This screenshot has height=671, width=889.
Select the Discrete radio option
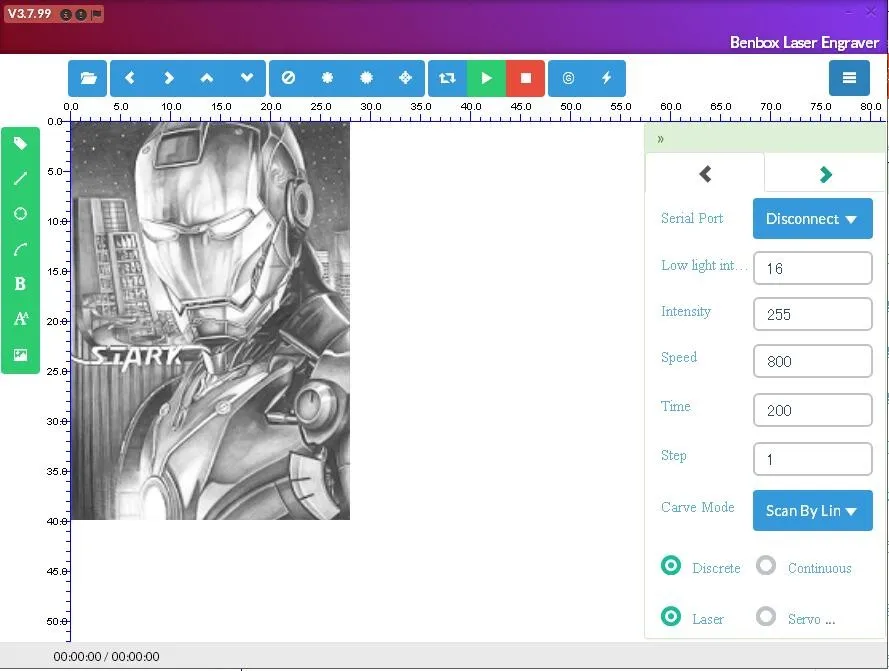coord(671,566)
